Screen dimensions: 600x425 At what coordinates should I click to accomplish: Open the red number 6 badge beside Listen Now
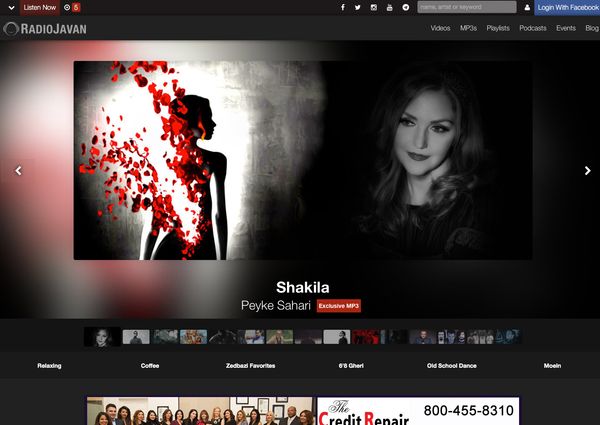[76, 7]
